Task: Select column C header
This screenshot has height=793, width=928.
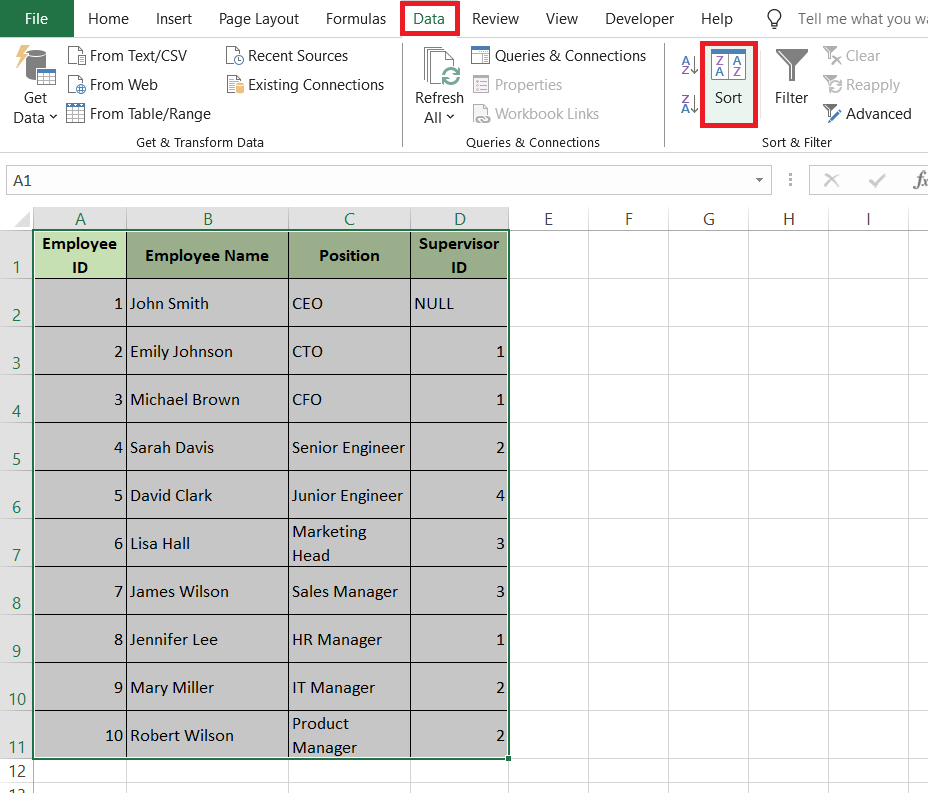Action: (349, 219)
